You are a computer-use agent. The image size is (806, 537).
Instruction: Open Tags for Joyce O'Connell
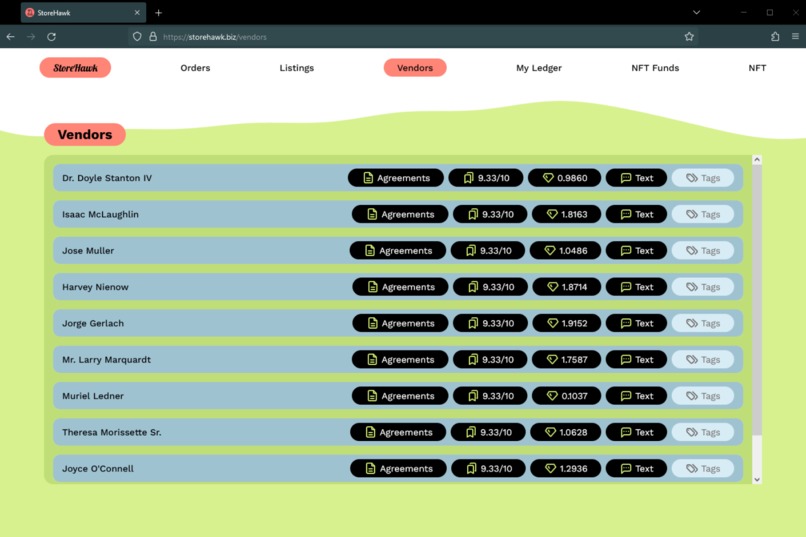pyautogui.click(x=703, y=469)
